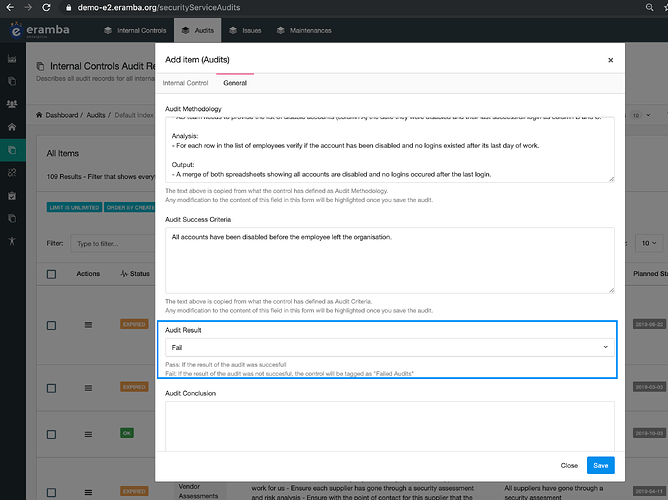Open actions menu for Vendor Assessments row

[x=88, y=492]
